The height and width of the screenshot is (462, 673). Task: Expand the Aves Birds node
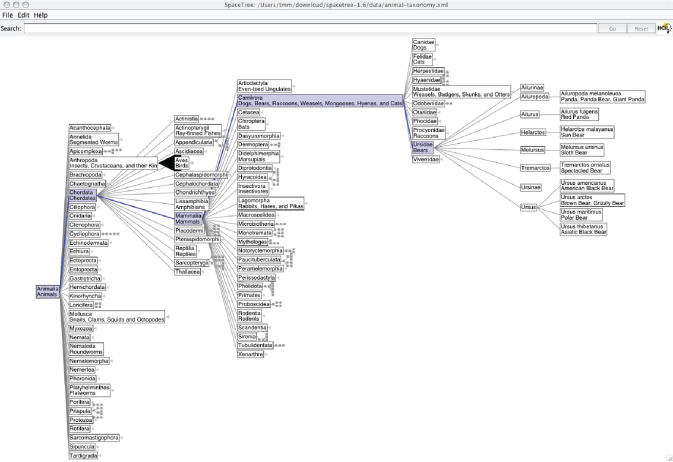[182, 162]
